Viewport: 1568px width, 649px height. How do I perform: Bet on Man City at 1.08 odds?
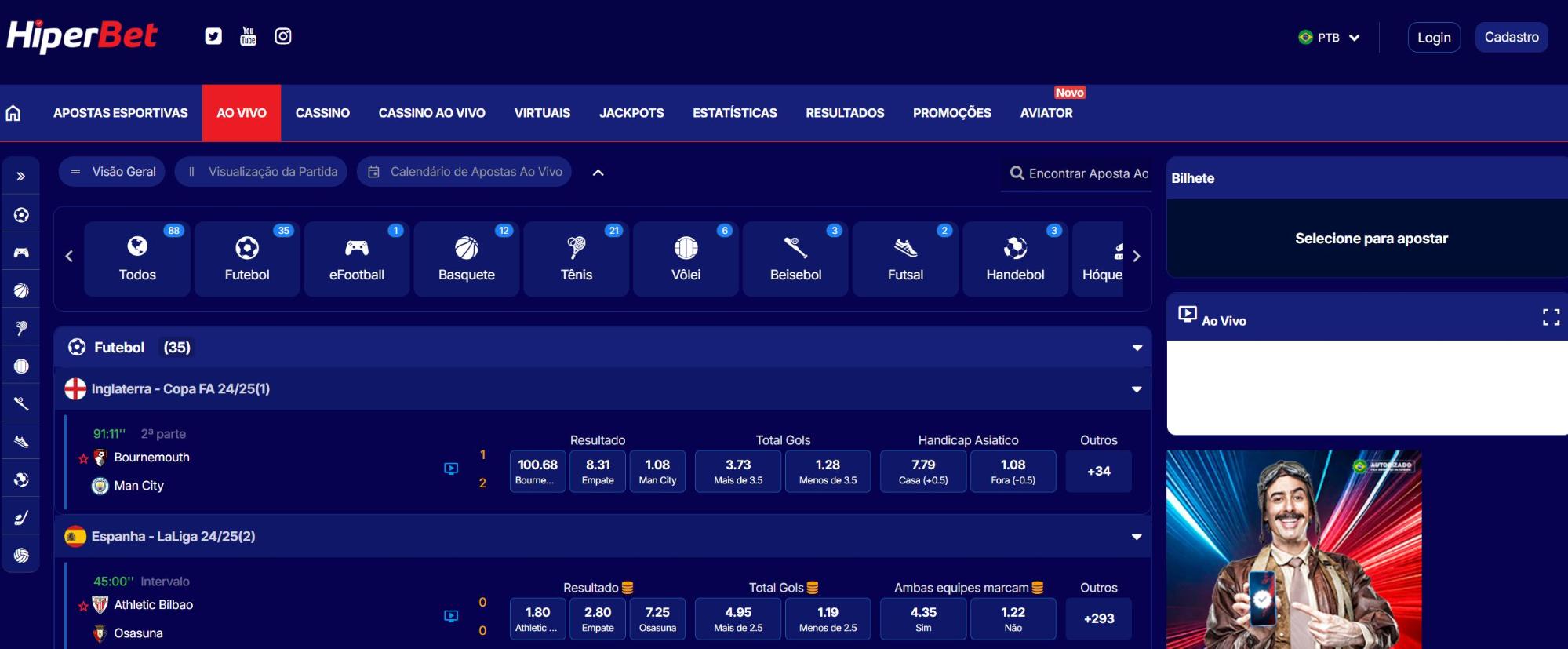pos(657,471)
